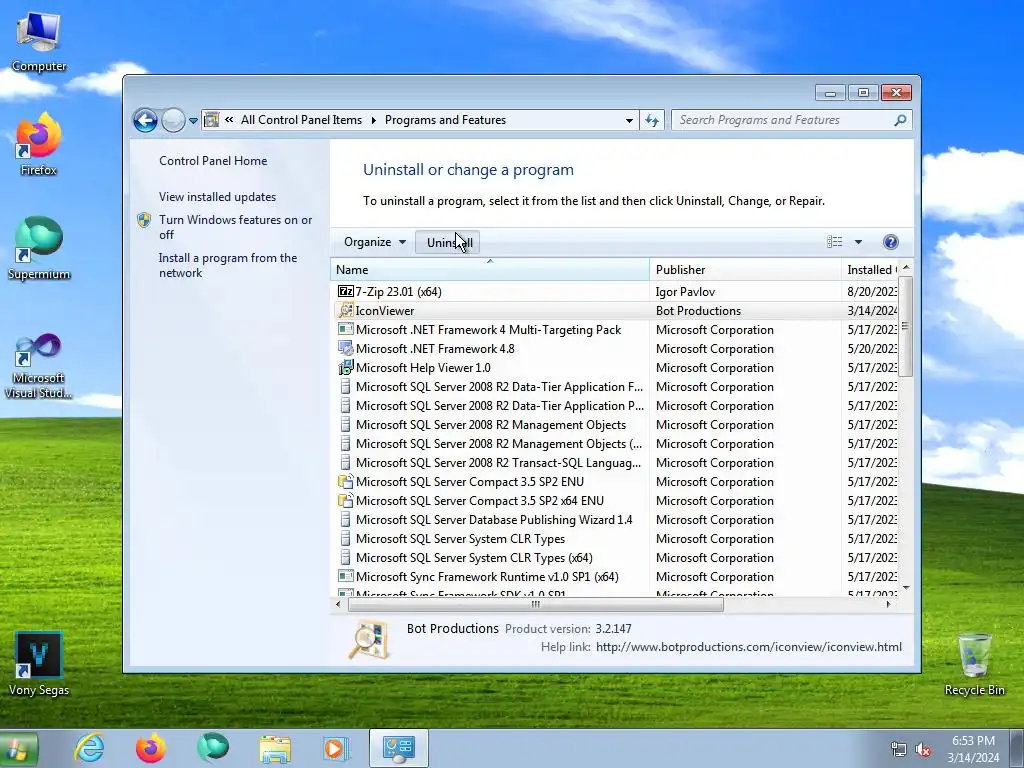Select SQL Server Compact 3.5 SP2 ENU icon
Viewport: 1024px width, 768px height.
pyautogui.click(x=345, y=481)
